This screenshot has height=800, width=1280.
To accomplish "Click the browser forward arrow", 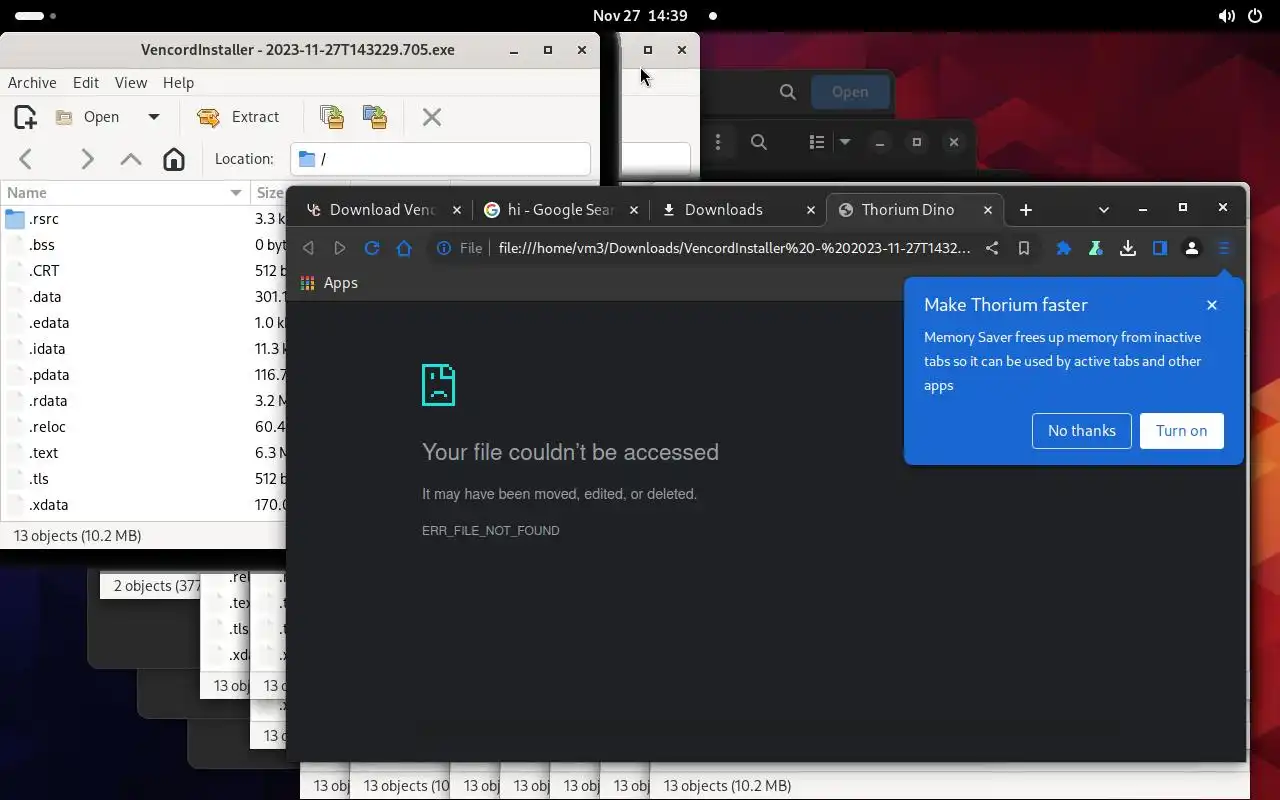I will pos(340,248).
